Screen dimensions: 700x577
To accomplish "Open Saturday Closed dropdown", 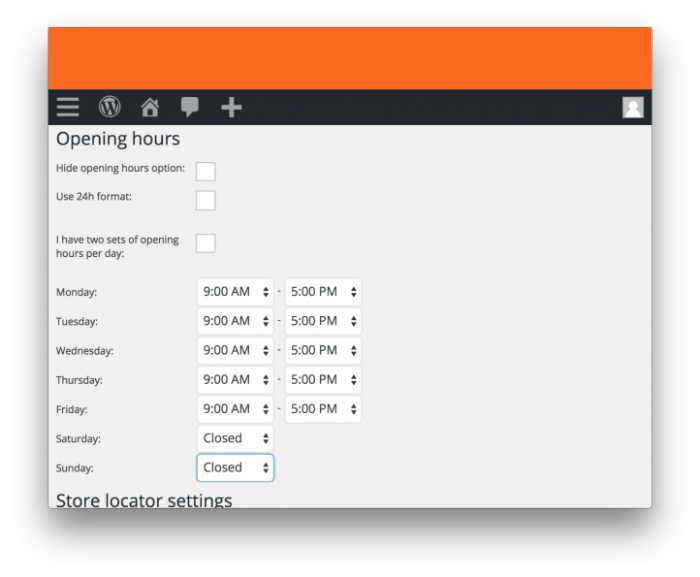I will click(x=235, y=438).
